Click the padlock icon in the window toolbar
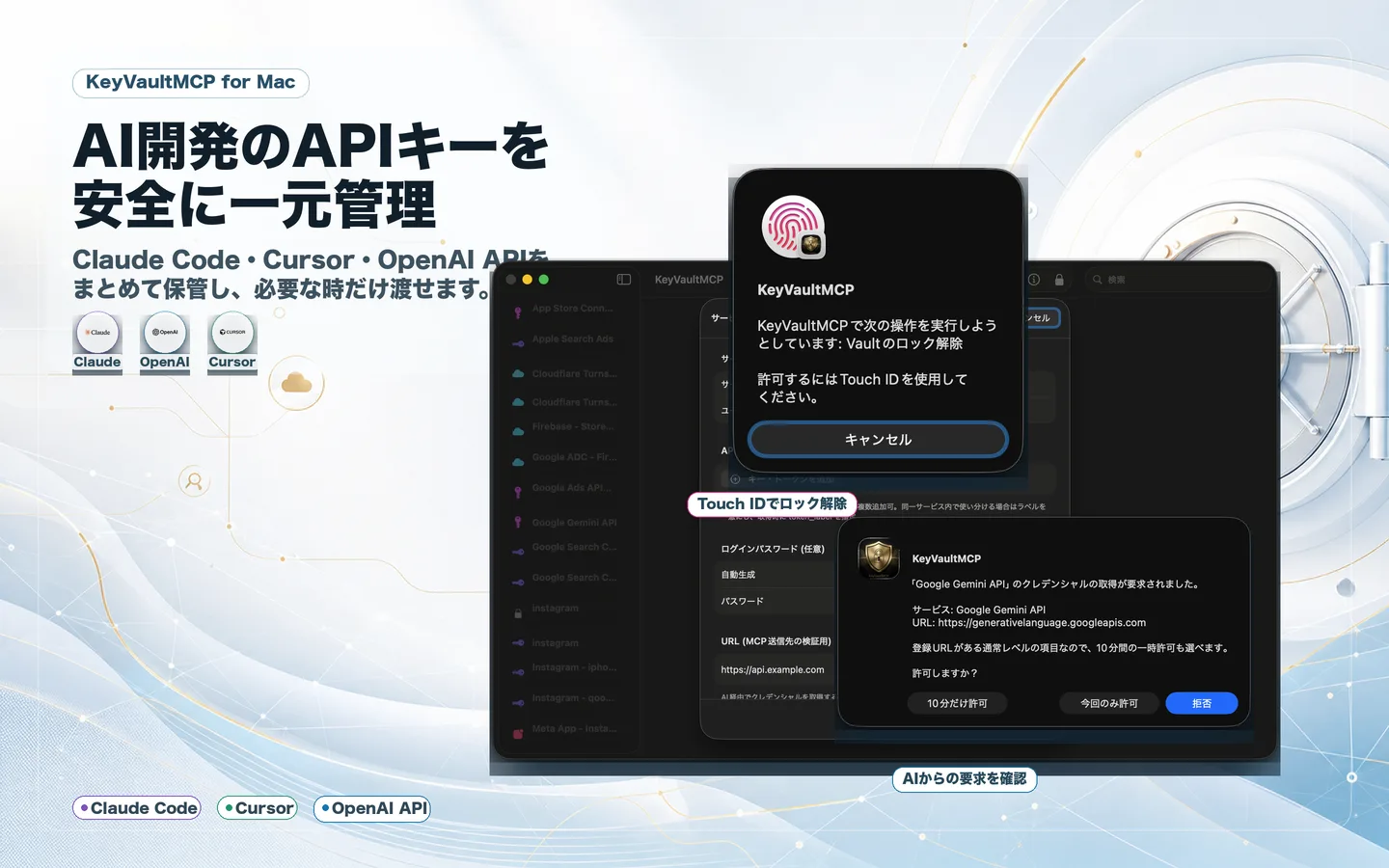 pyautogui.click(x=1059, y=280)
